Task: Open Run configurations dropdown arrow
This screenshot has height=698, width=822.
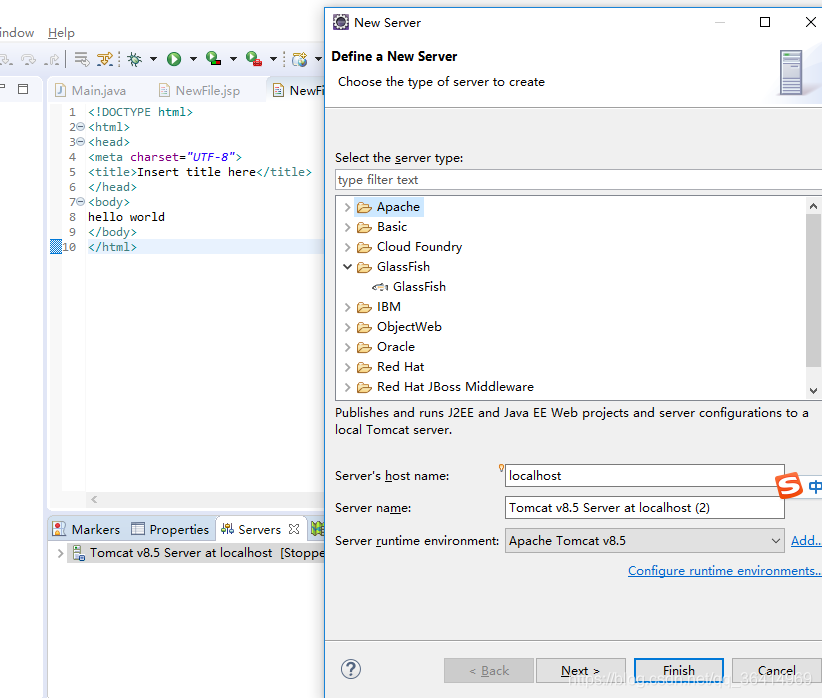Action: (x=193, y=59)
